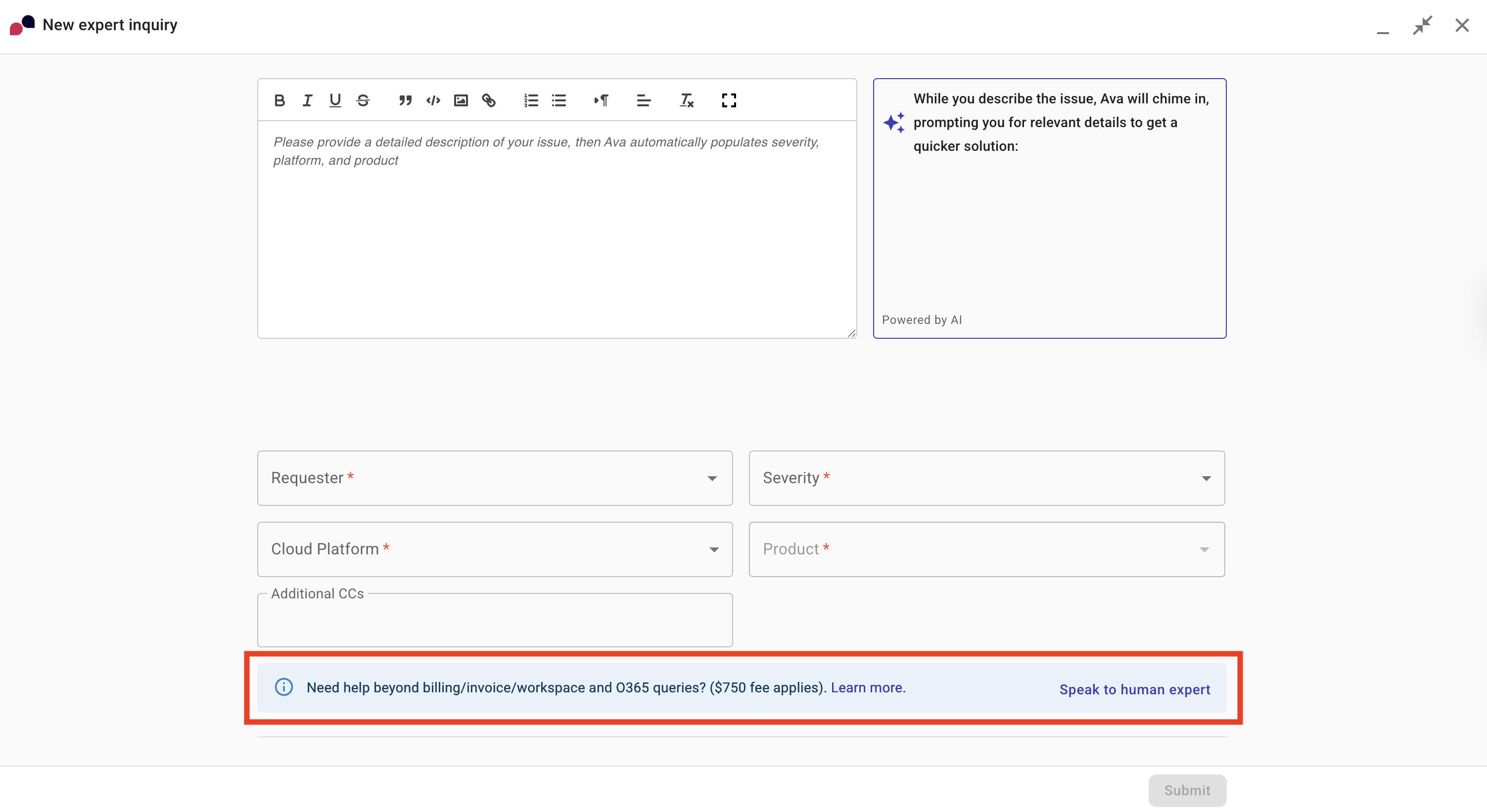The image size is (1487, 812).
Task: Open the Requester dropdown
Action: [495, 478]
